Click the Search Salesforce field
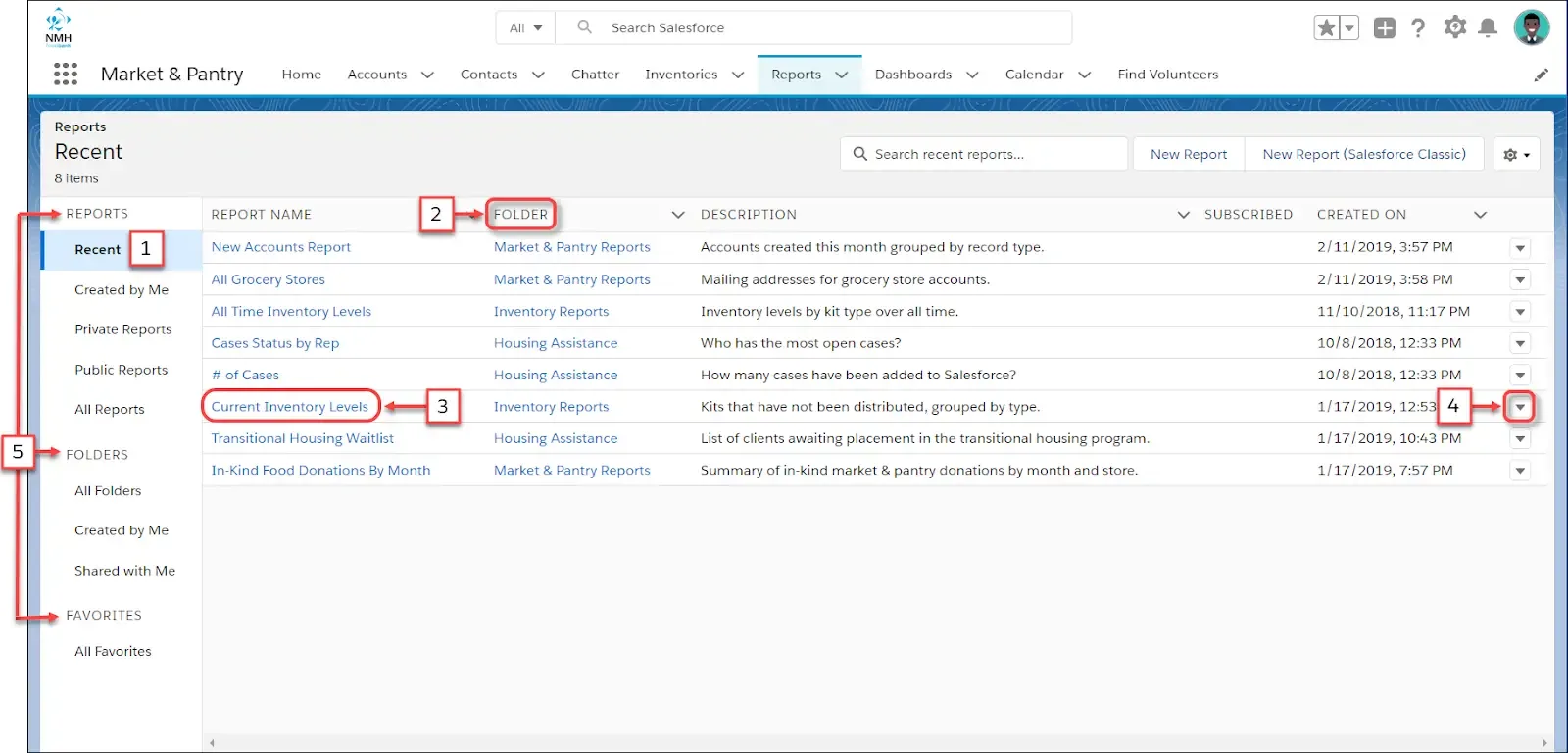The height and width of the screenshot is (753, 1568). [x=813, y=27]
